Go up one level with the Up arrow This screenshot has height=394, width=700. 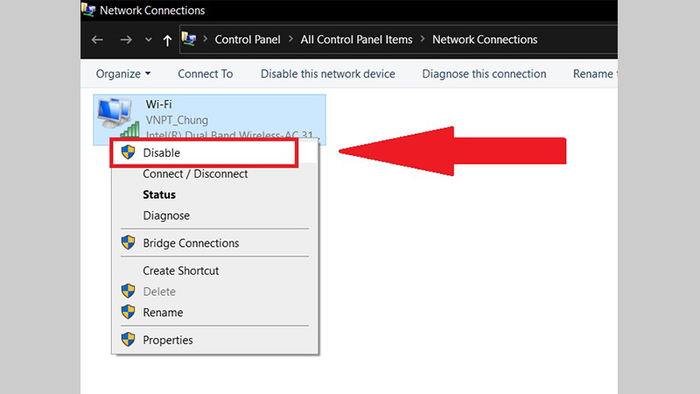click(167, 40)
